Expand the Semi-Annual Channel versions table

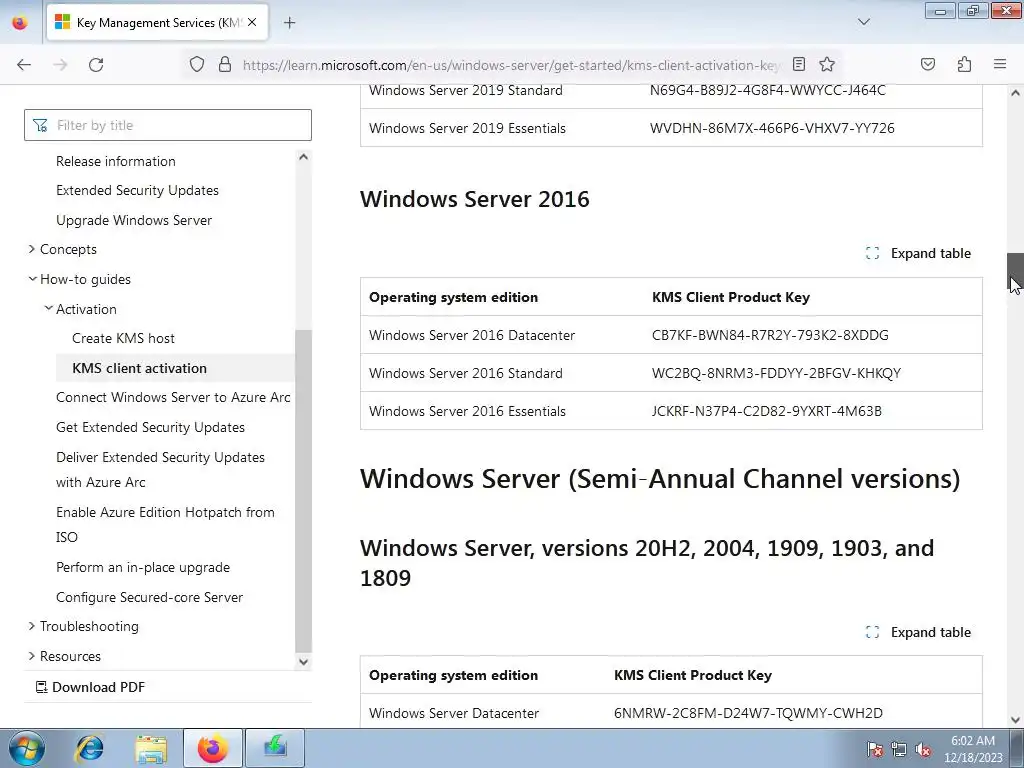point(918,632)
